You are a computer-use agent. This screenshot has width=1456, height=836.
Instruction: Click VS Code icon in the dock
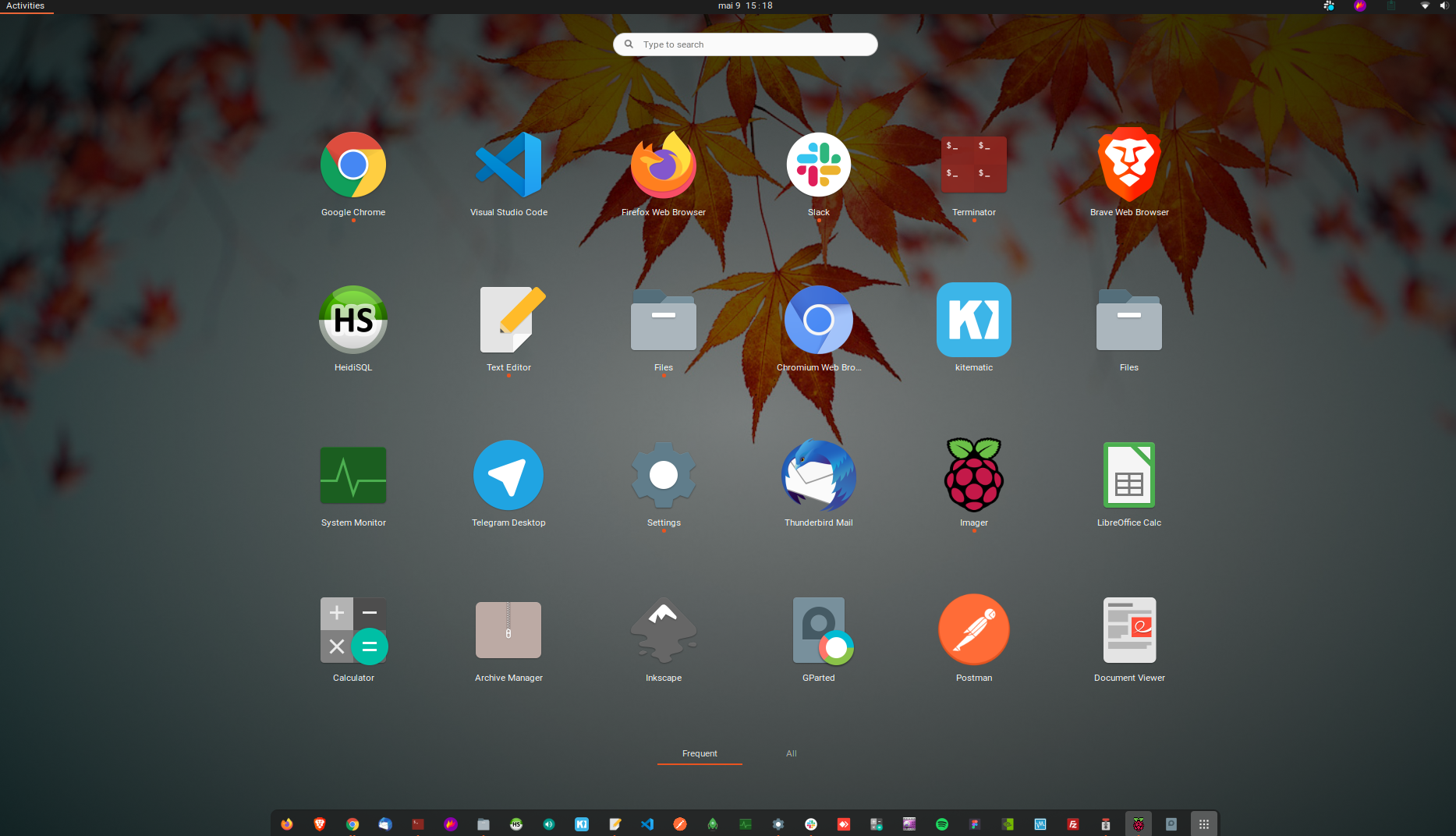tap(647, 824)
